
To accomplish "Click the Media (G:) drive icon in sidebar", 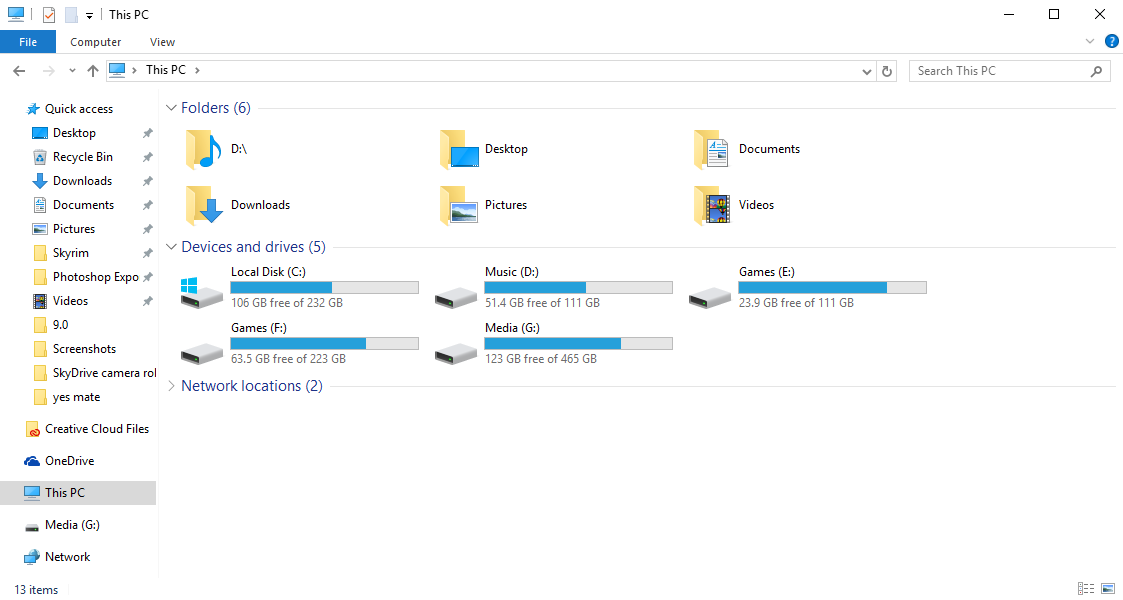I will 32,526.
